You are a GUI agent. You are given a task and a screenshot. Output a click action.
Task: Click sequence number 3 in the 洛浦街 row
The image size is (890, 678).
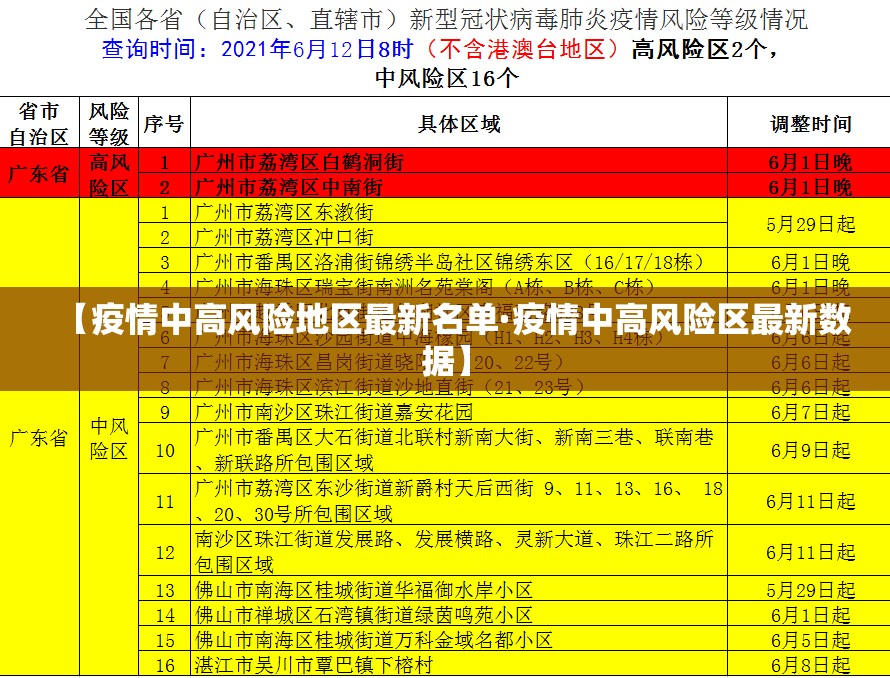165,262
